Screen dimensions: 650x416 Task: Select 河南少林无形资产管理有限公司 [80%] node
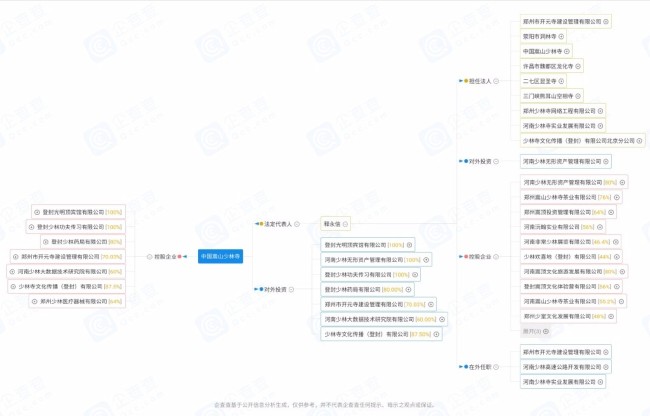tap(574, 182)
